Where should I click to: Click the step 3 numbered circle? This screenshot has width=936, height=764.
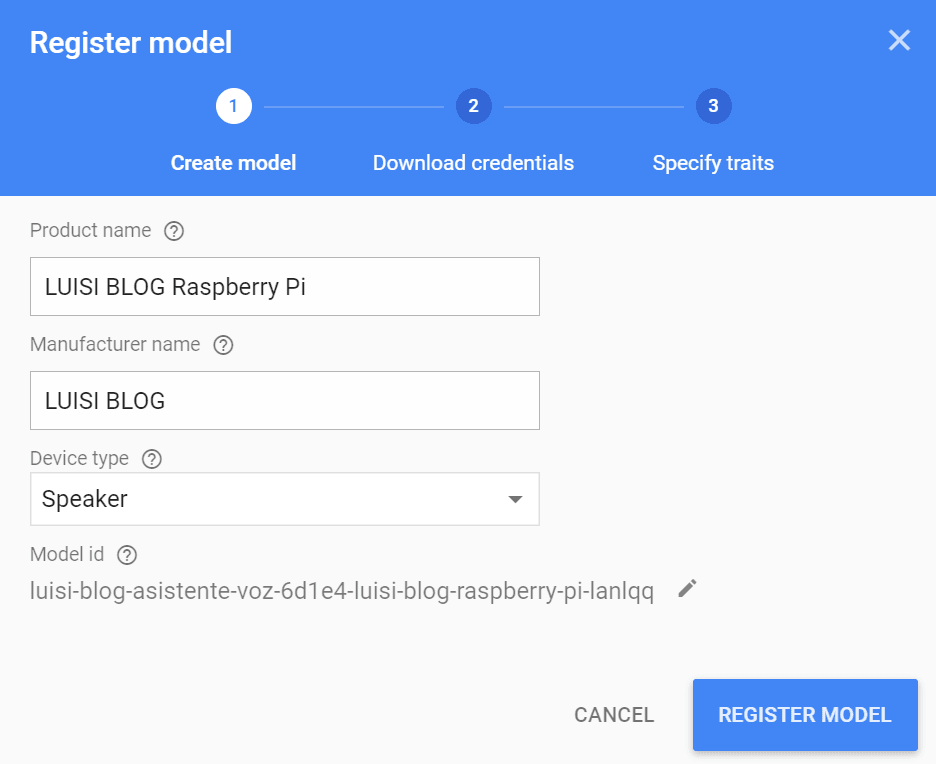tap(713, 106)
